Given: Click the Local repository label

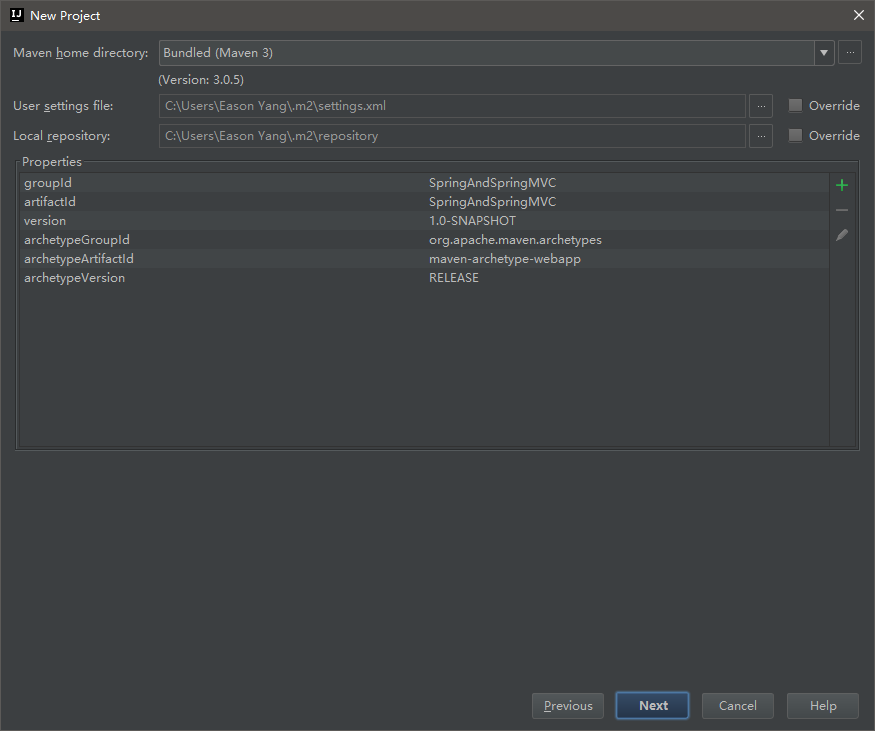Looking at the screenshot, I should pos(61,136).
